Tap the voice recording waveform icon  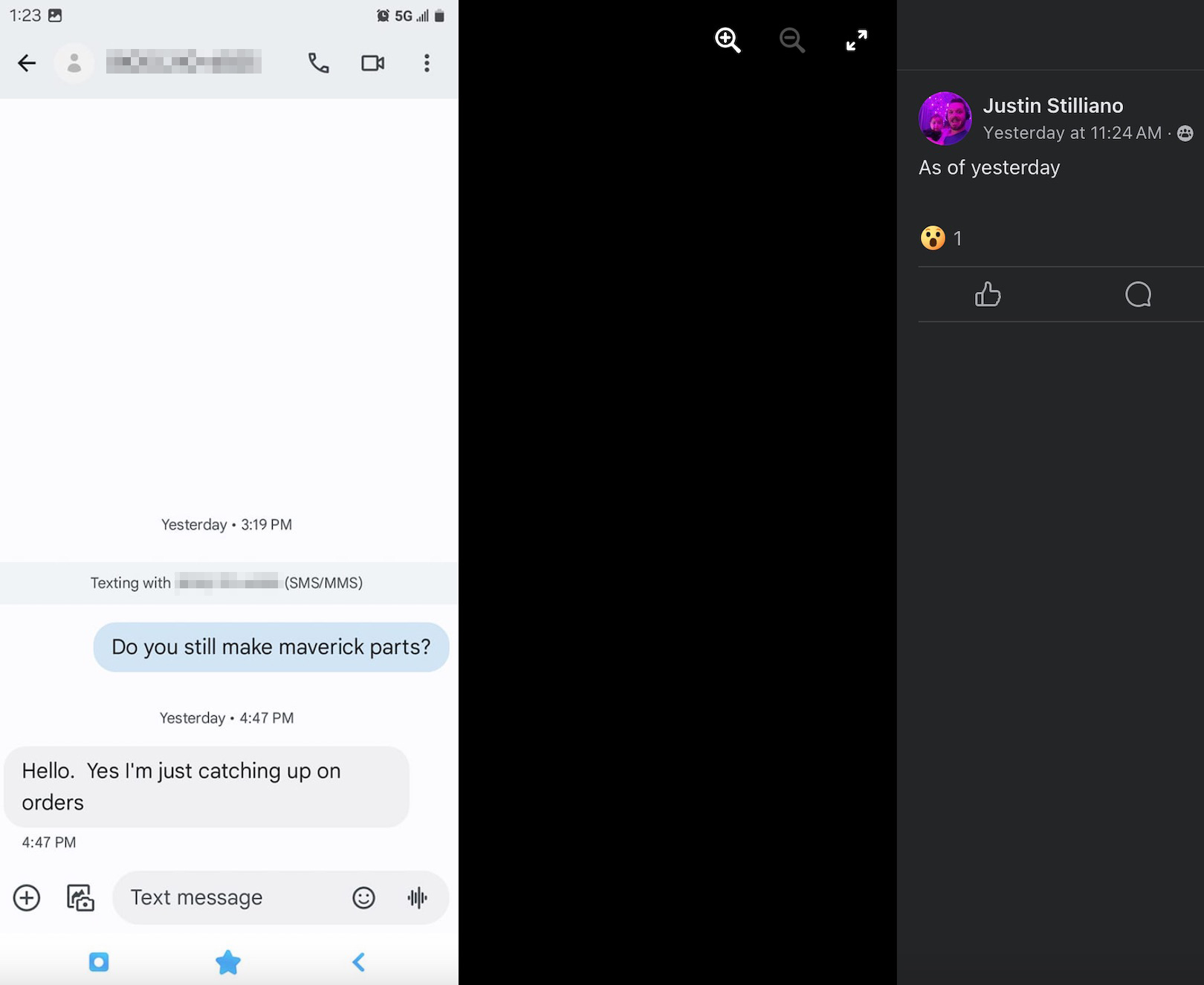(x=418, y=897)
